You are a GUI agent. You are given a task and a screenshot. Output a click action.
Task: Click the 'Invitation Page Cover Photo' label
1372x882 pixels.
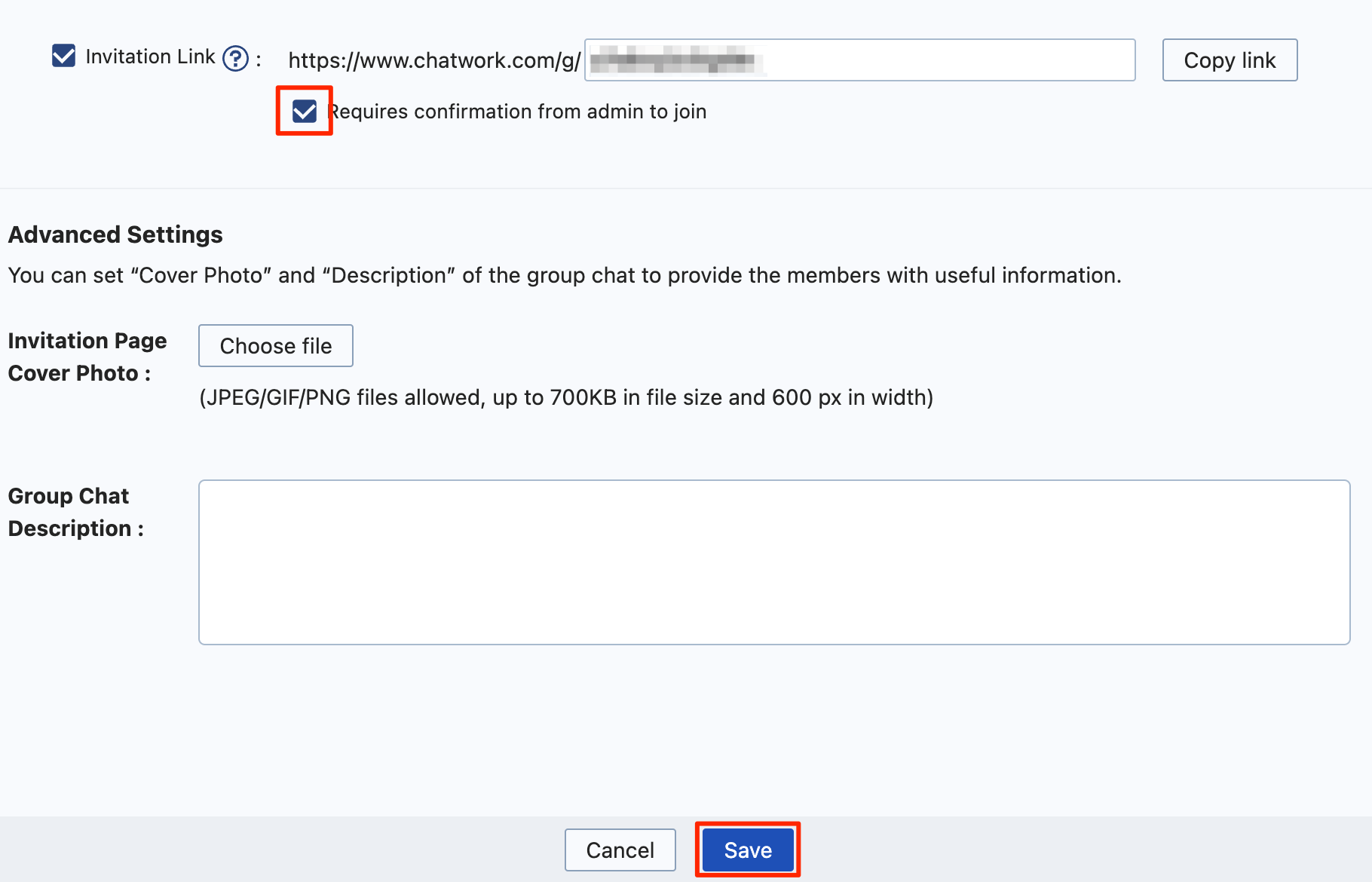click(87, 357)
